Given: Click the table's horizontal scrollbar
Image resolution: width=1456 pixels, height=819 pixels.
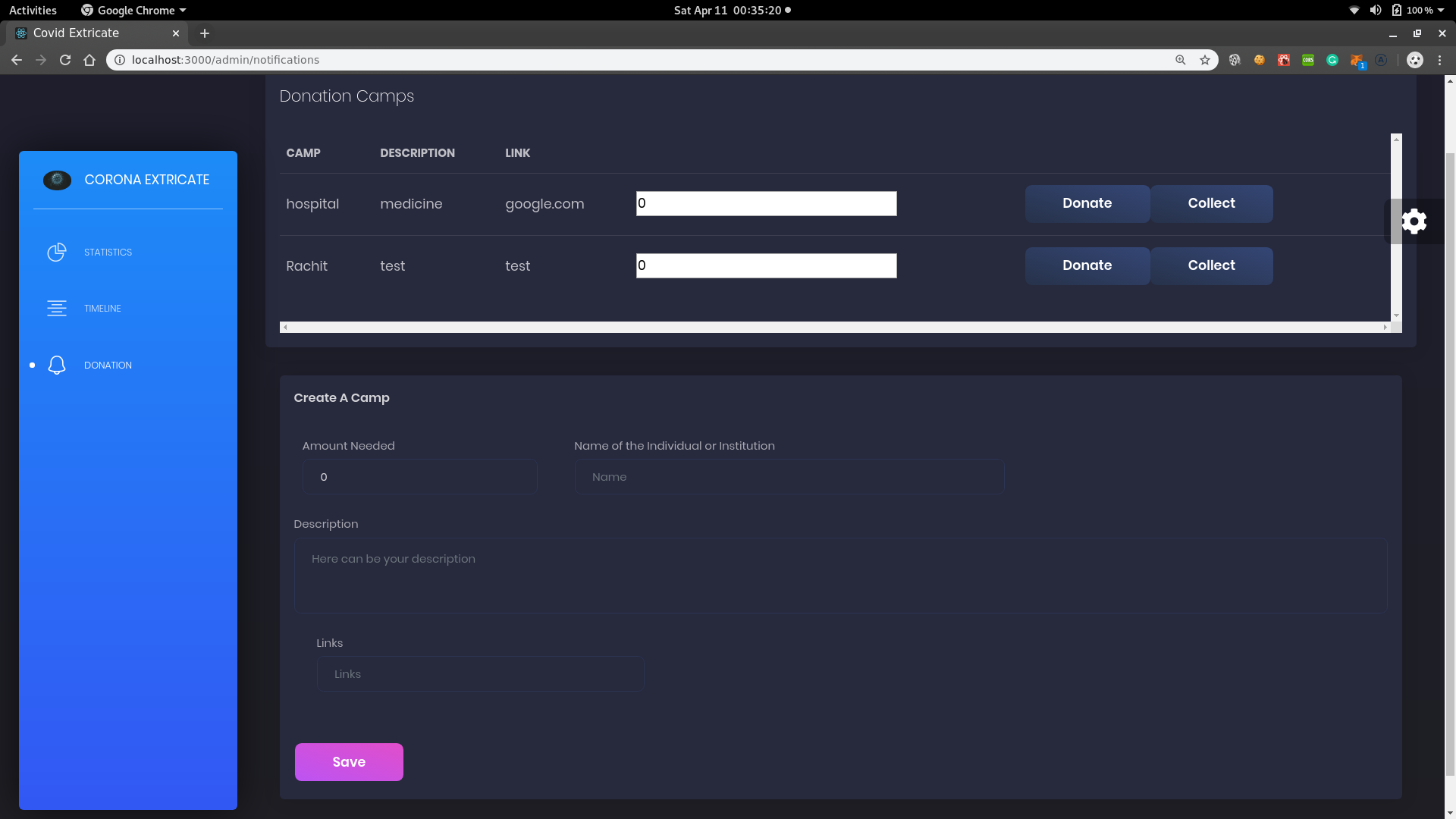Looking at the screenshot, I should tap(834, 328).
